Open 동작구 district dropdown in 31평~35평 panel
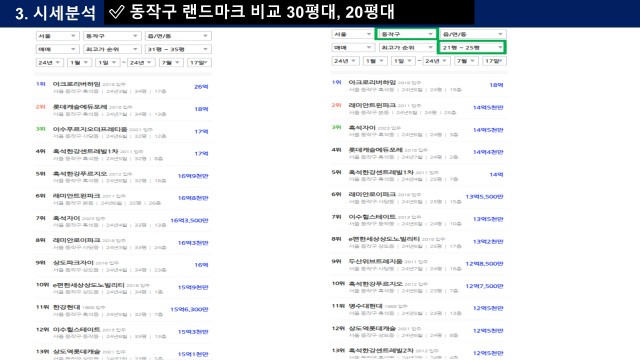 coord(112,36)
